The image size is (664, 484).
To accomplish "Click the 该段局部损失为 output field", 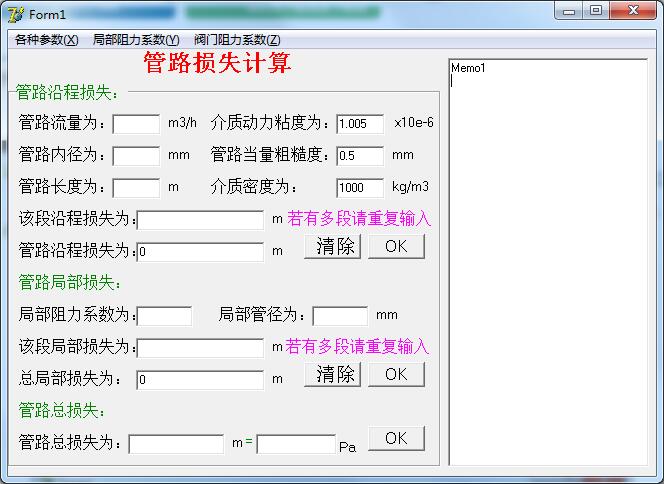I will (200, 348).
